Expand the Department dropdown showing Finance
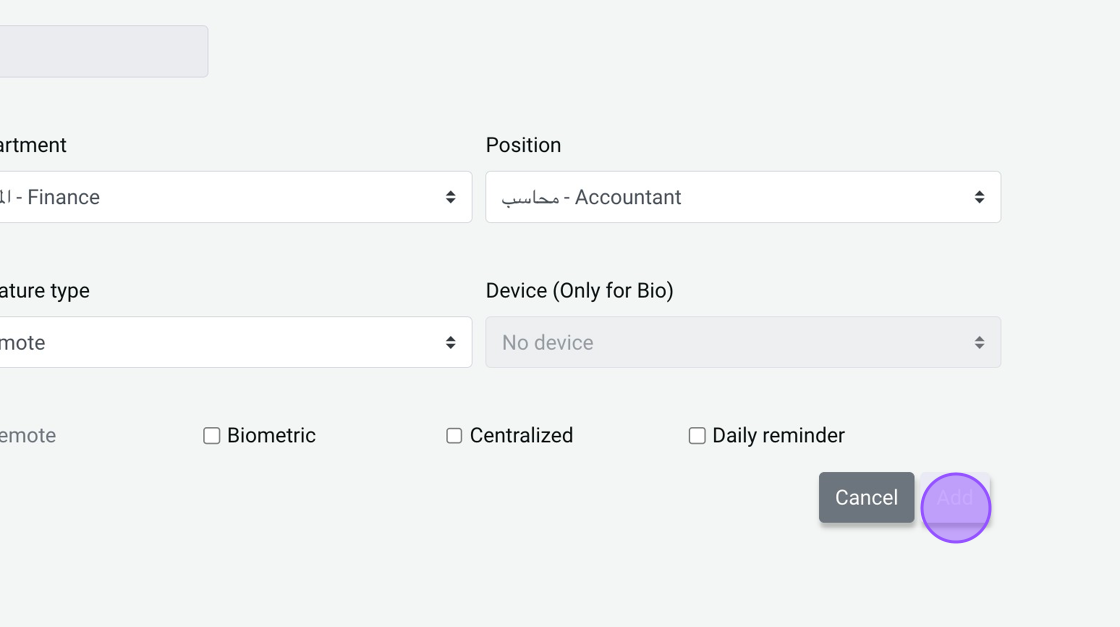 point(230,197)
